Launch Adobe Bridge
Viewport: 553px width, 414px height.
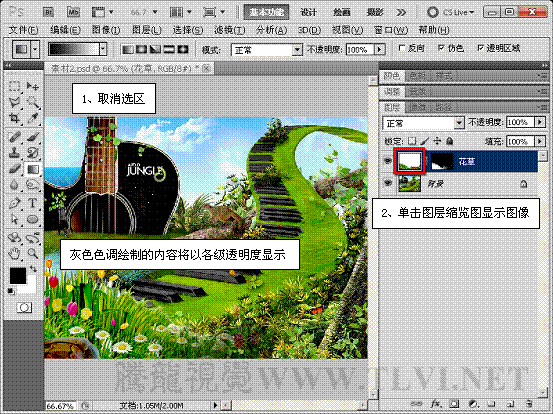tap(49, 12)
